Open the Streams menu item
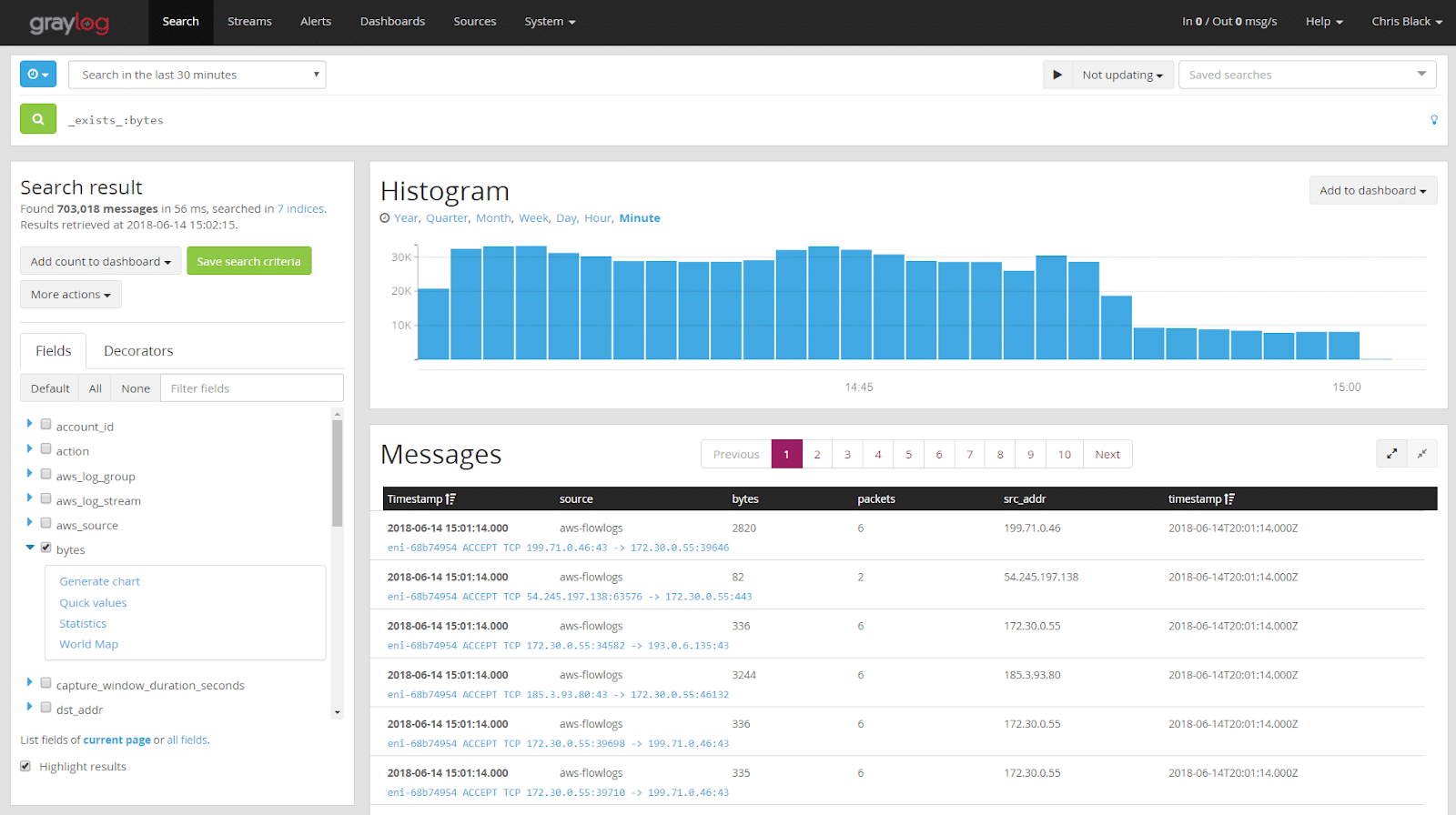This screenshot has width=1456, height=815. point(249,22)
